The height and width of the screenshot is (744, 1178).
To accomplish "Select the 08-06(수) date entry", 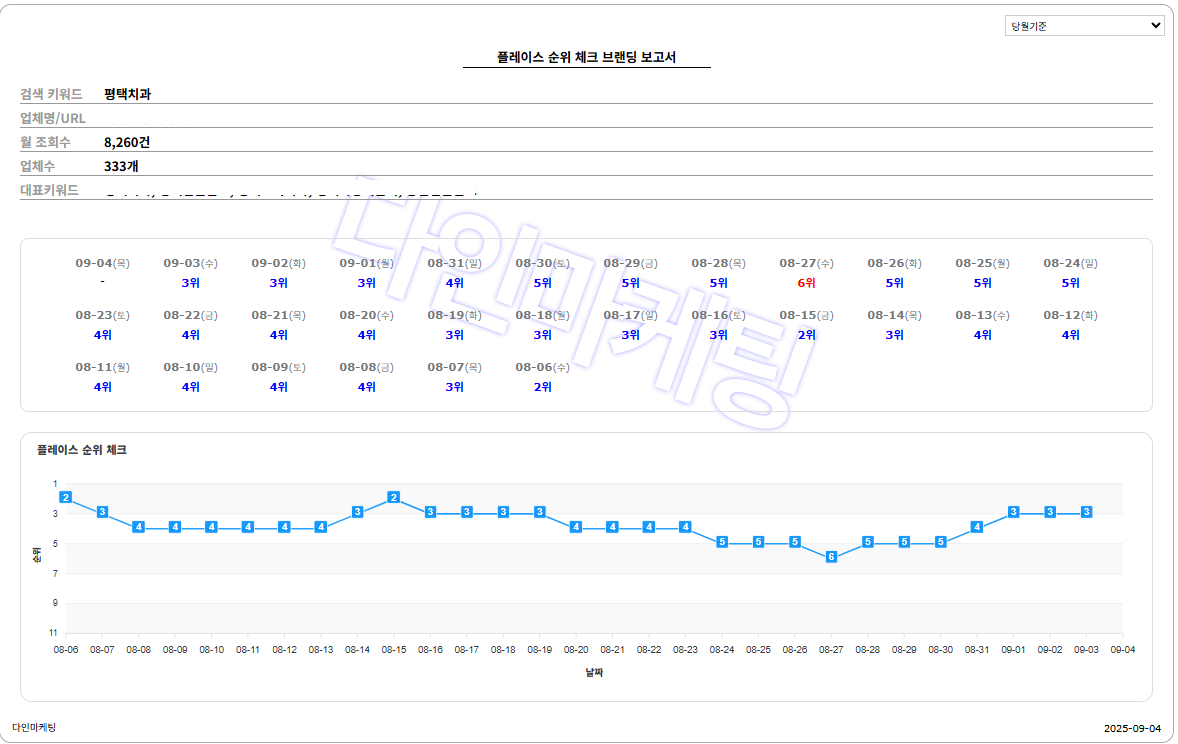I will pyautogui.click(x=542, y=367).
